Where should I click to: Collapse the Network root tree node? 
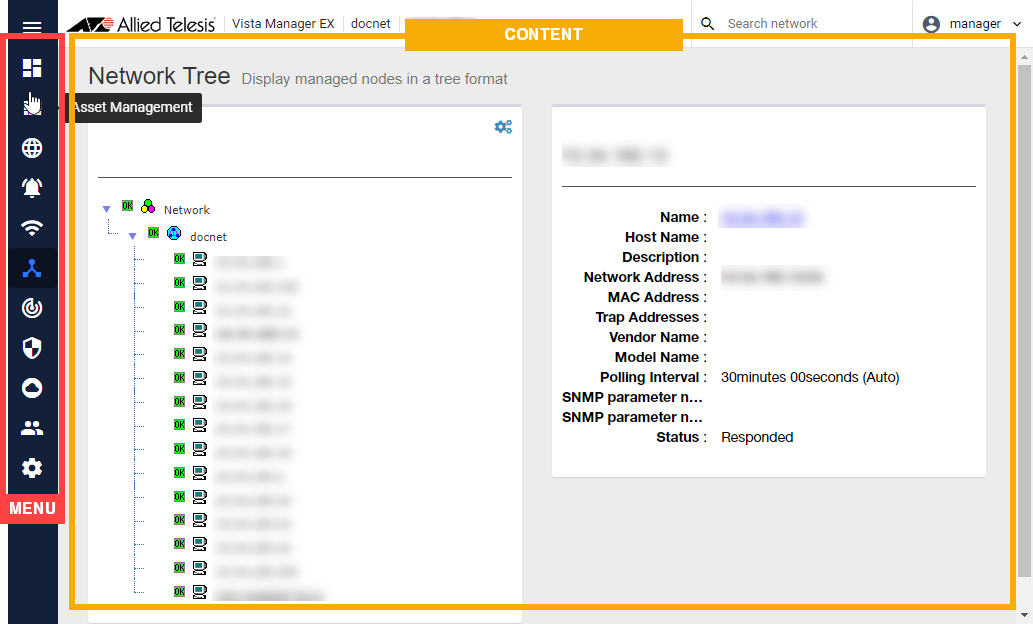(x=107, y=209)
